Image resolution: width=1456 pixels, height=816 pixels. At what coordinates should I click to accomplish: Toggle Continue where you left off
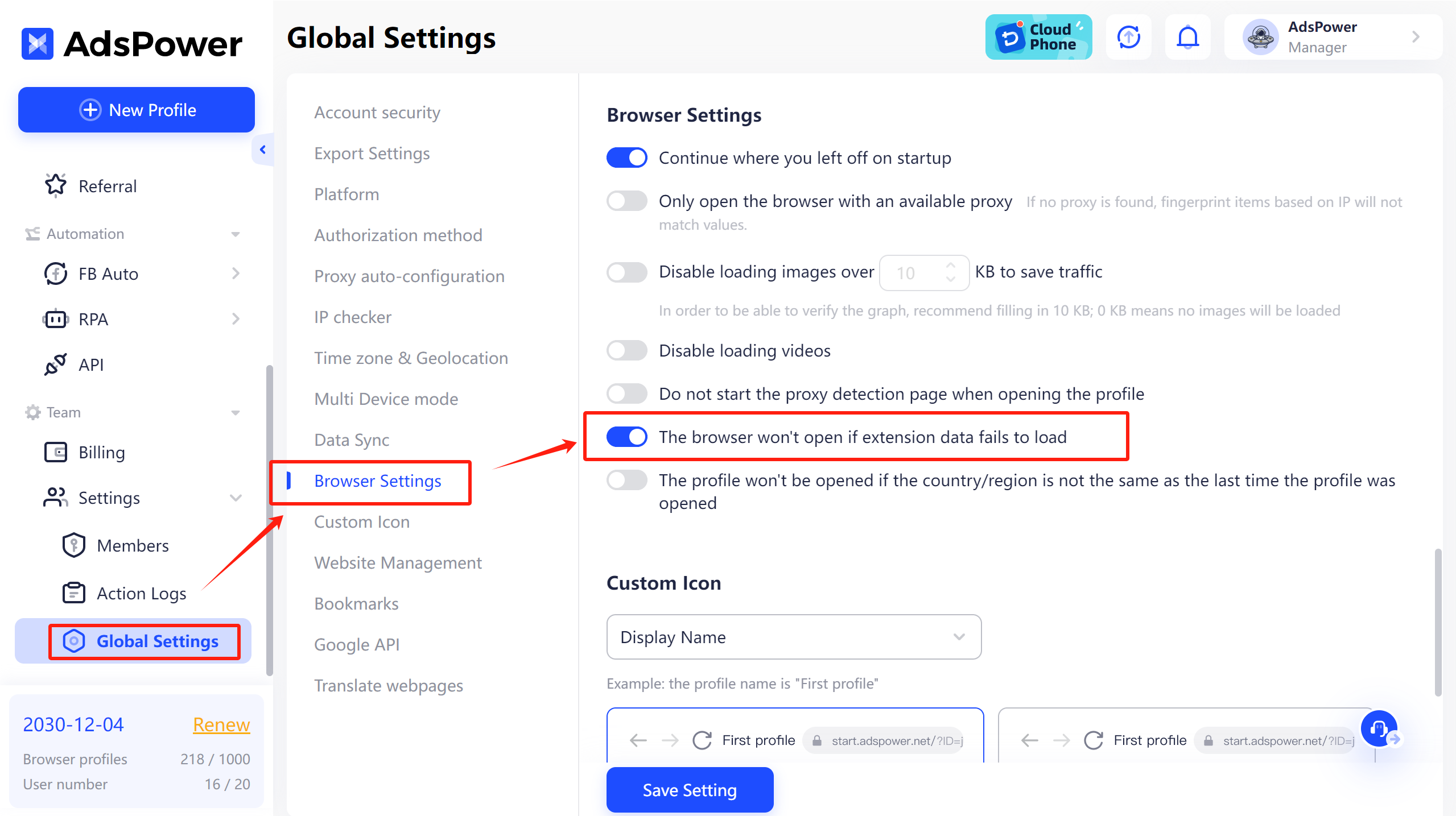(628, 157)
